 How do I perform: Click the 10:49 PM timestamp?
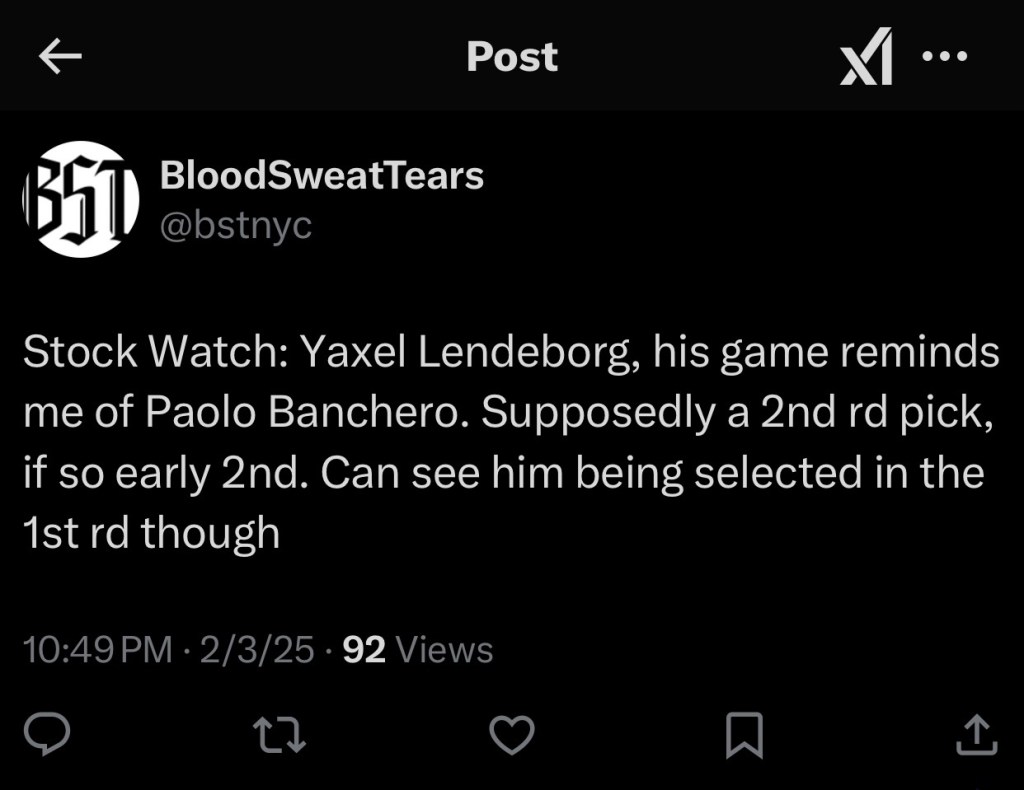tap(98, 650)
